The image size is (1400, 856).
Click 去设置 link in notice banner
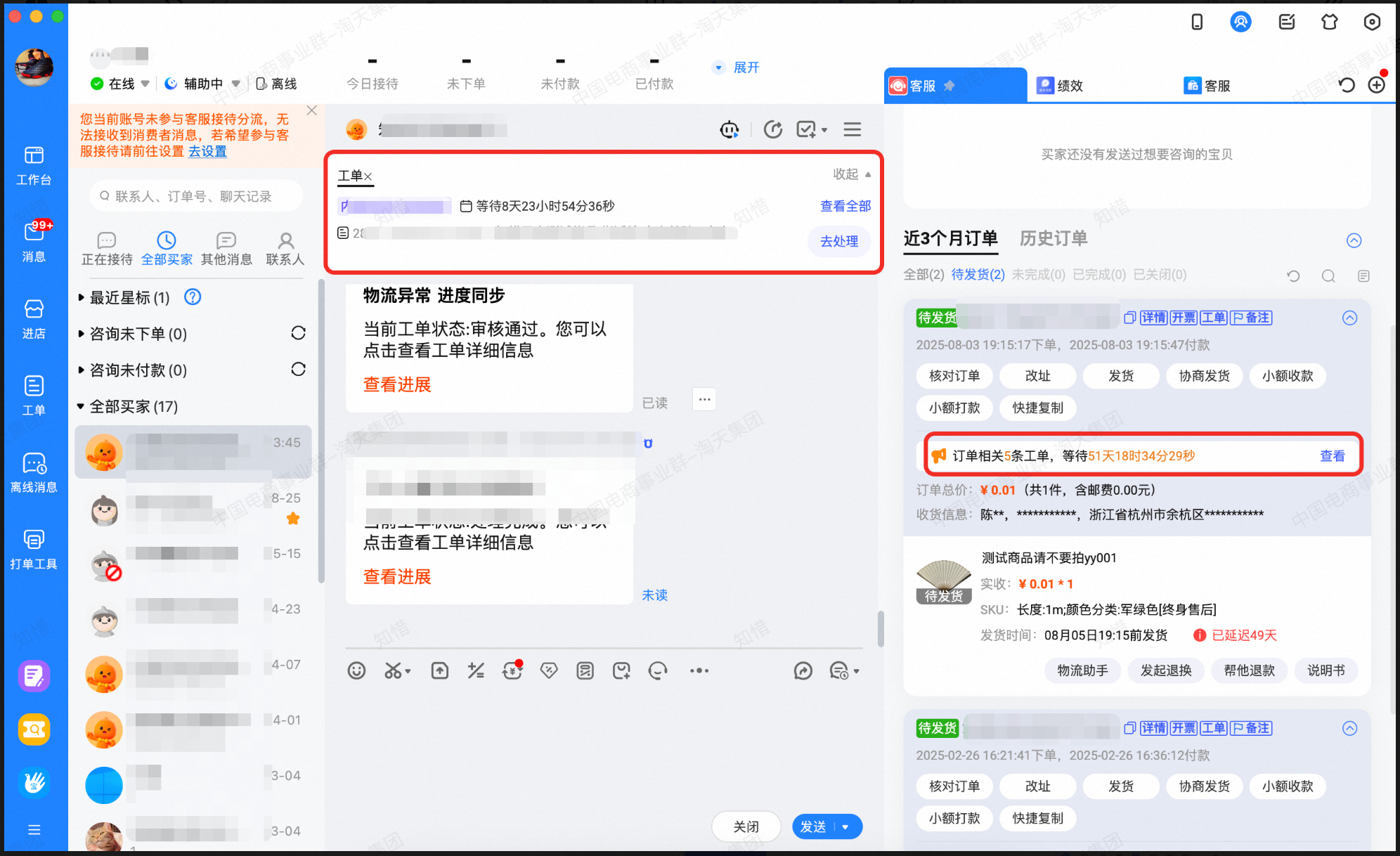coord(207,151)
